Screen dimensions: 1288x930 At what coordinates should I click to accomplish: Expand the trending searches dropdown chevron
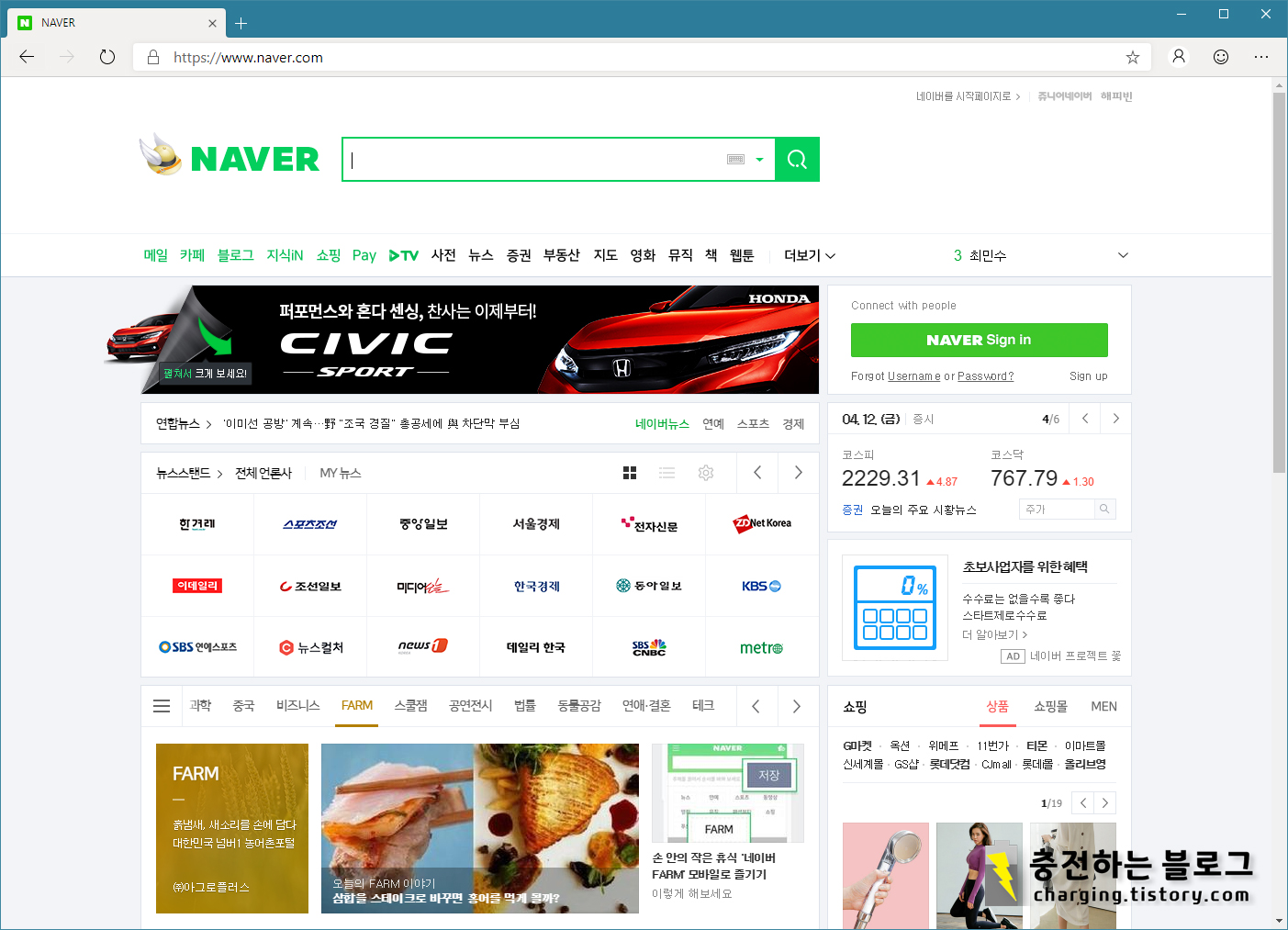pyautogui.click(x=1123, y=255)
